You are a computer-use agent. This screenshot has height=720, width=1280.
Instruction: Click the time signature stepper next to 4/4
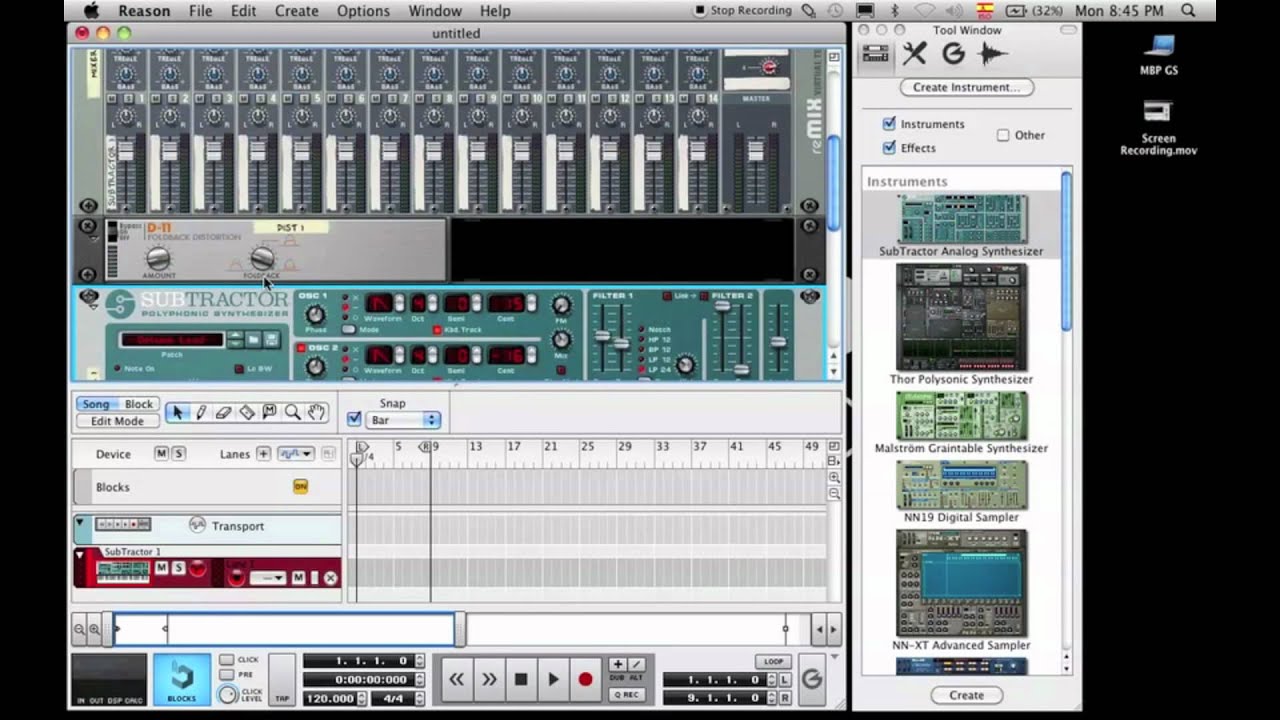(419, 698)
